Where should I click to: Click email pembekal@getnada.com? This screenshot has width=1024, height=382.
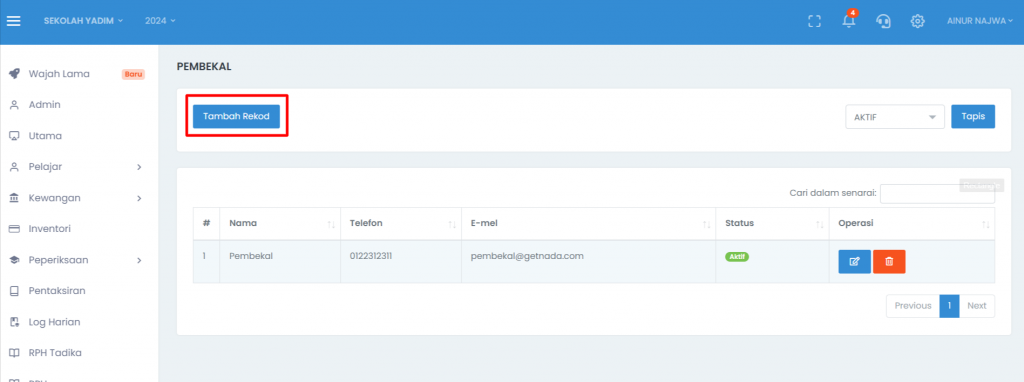pyautogui.click(x=527, y=256)
